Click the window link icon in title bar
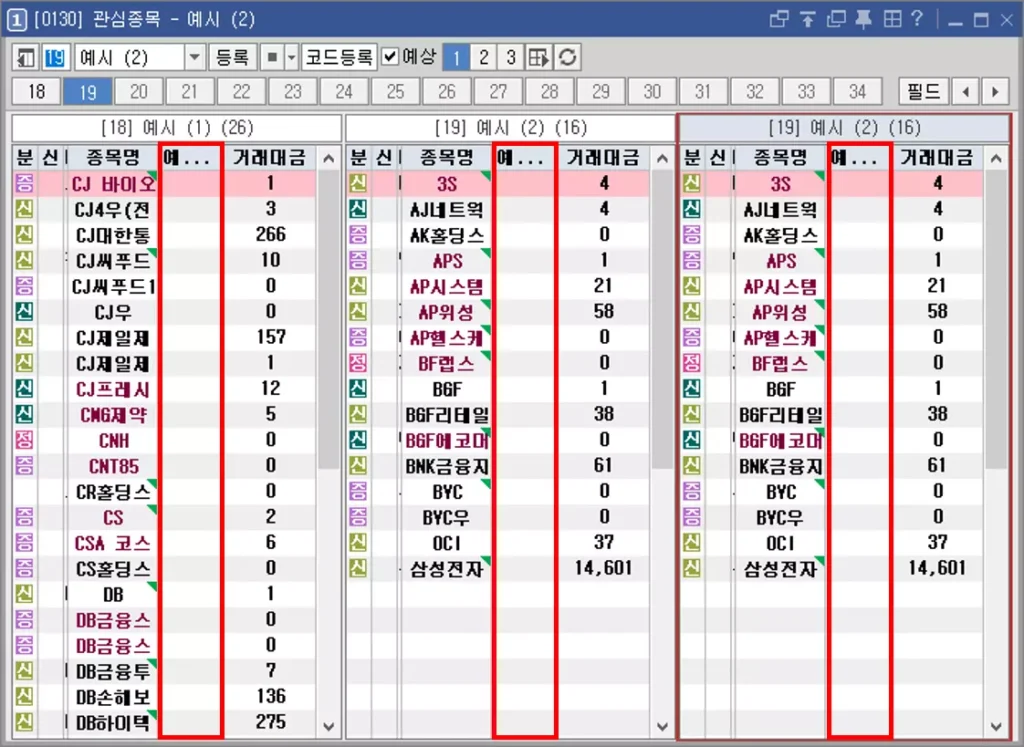Image resolution: width=1024 pixels, height=747 pixels. (x=779, y=20)
